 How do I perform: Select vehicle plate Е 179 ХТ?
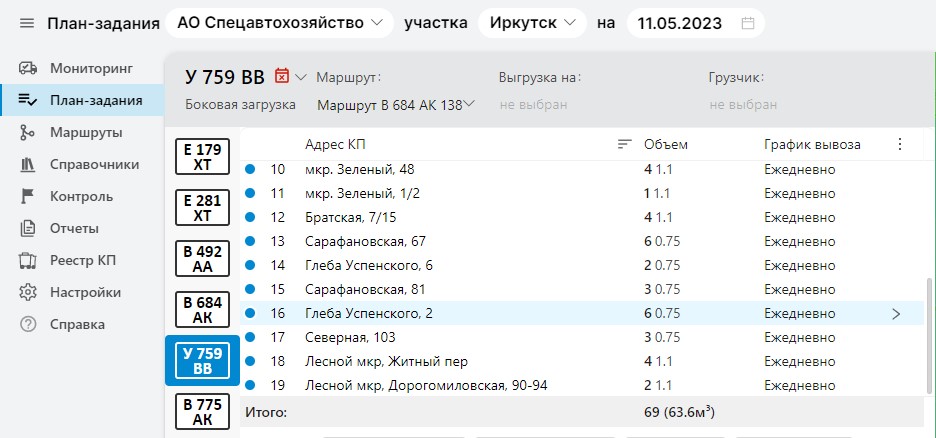(202, 157)
